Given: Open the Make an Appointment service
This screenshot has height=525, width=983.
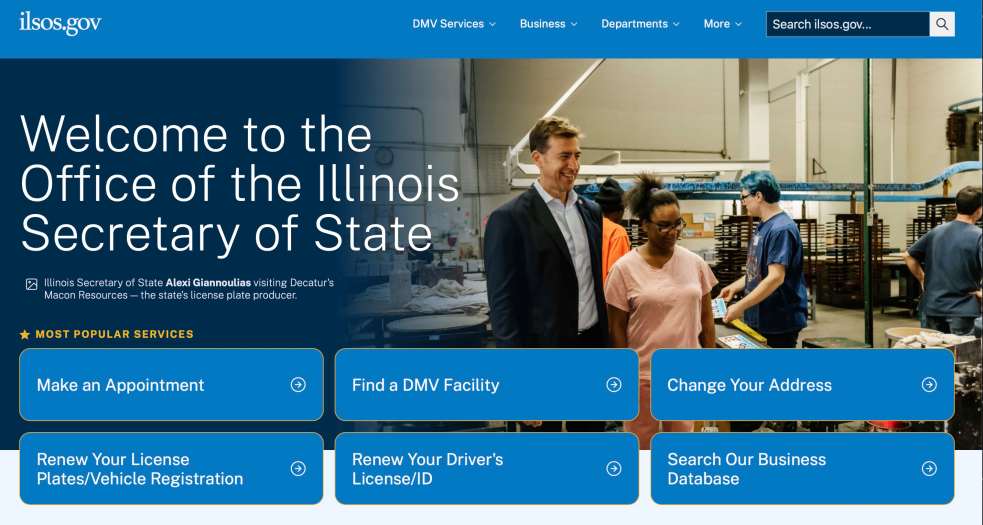Looking at the screenshot, I should coord(171,384).
